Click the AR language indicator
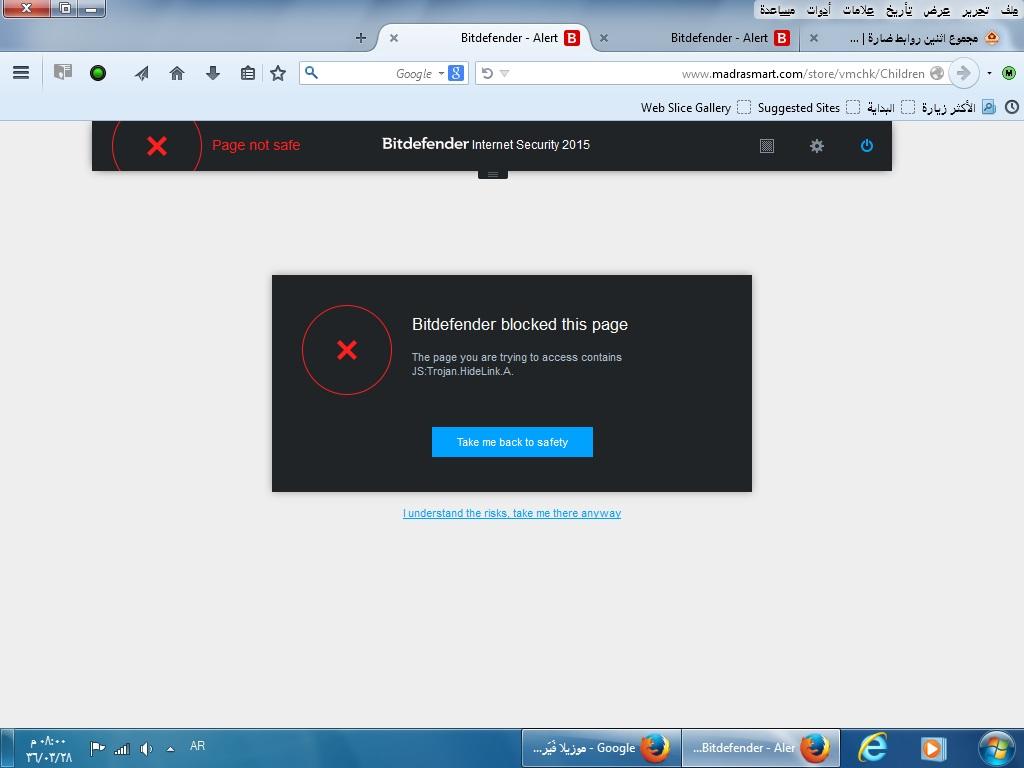1024x768 pixels. [197, 746]
